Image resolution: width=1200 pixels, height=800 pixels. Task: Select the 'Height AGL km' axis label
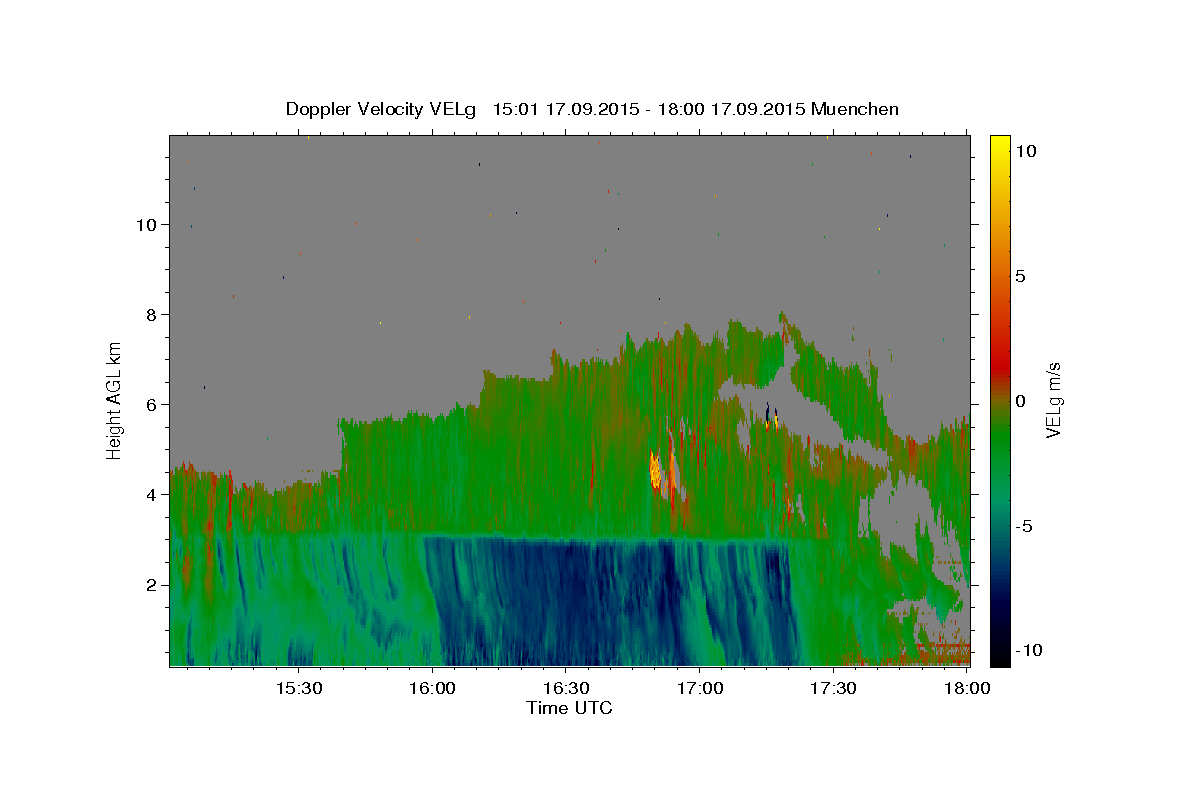click(115, 400)
